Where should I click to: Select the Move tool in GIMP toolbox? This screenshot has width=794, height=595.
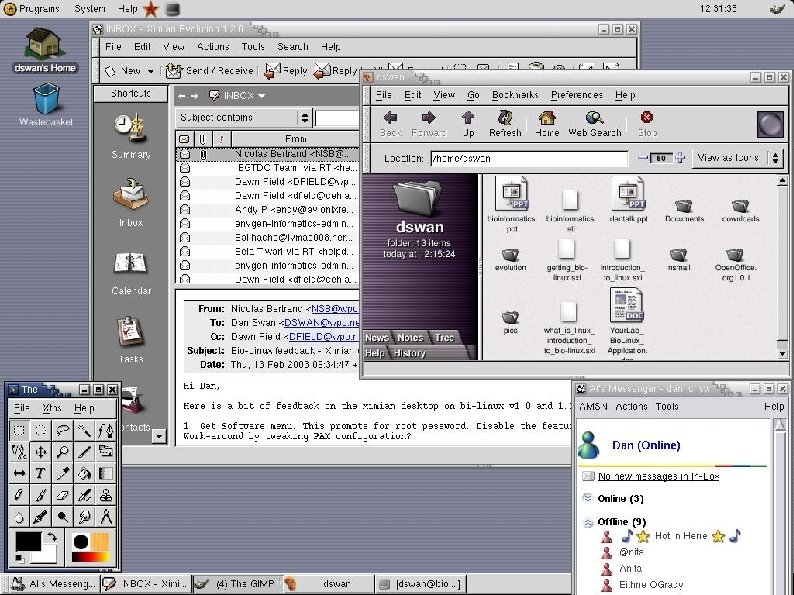click(41, 452)
